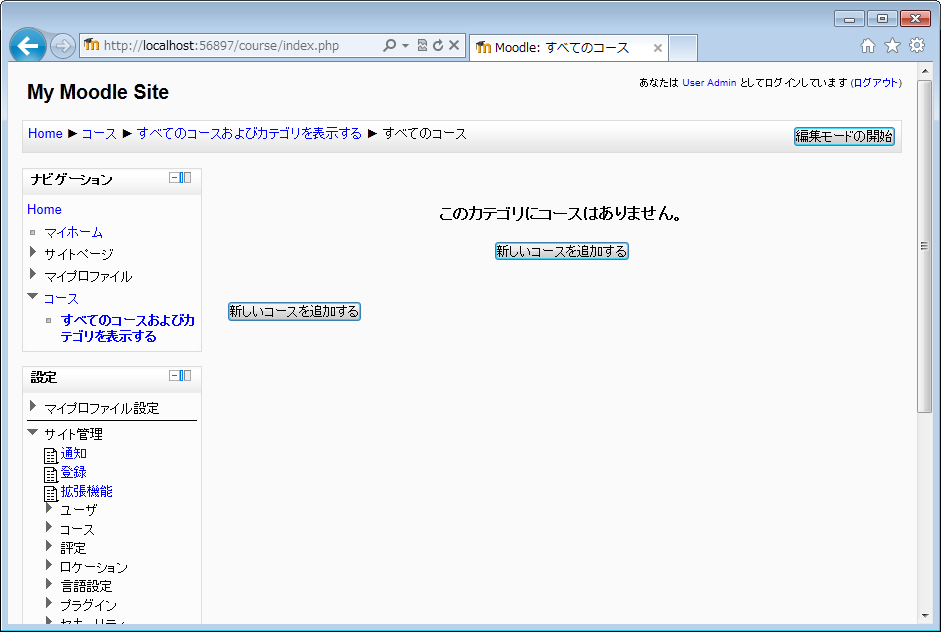The width and height of the screenshot is (941, 632).
Task: Expand the ユーザ node under サイト管理
Action: [x=49, y=508]
